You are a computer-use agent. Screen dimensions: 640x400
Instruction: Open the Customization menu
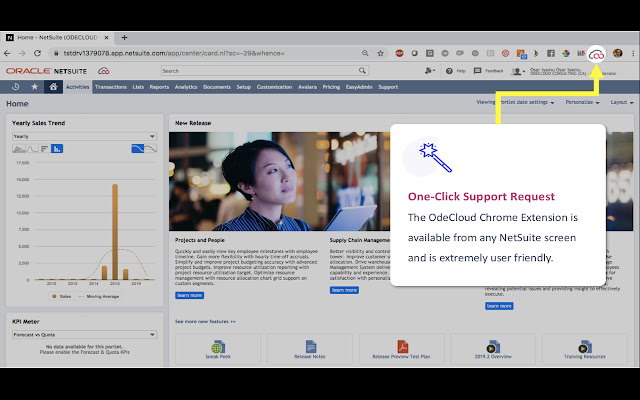click(x=274, y=87)
